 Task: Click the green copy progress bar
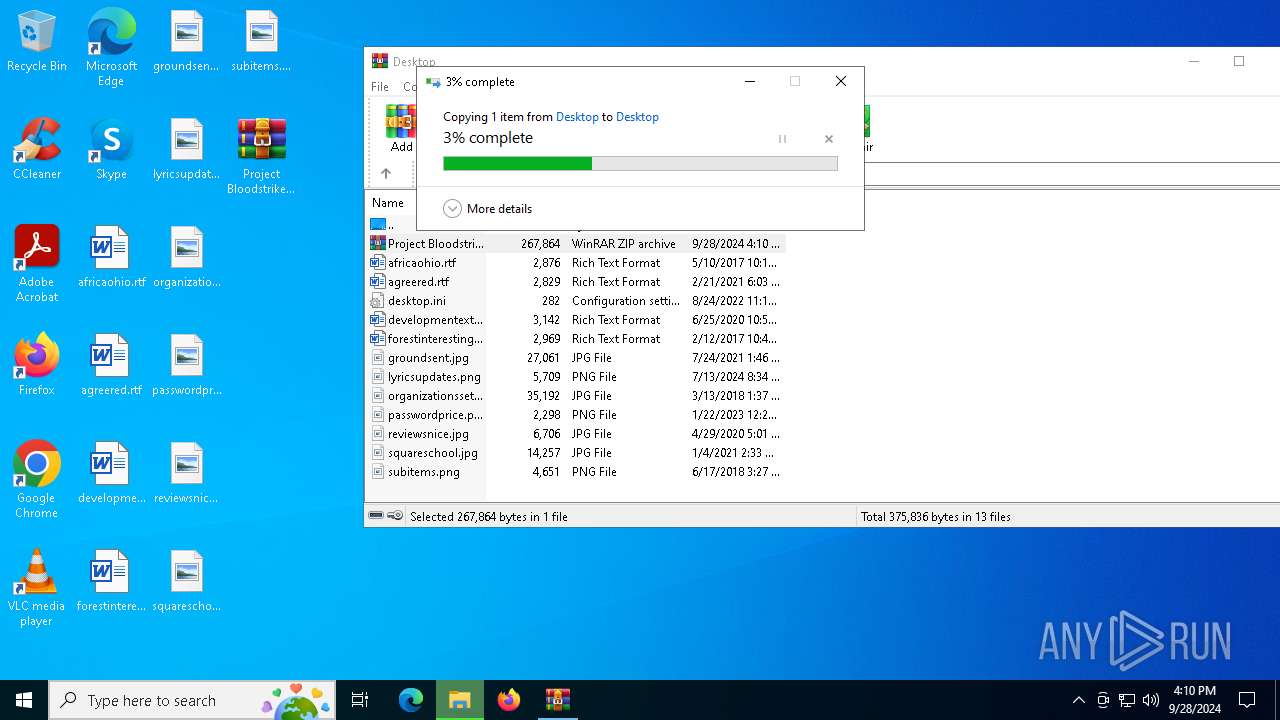pyautogui.click(x=640, y=163)
